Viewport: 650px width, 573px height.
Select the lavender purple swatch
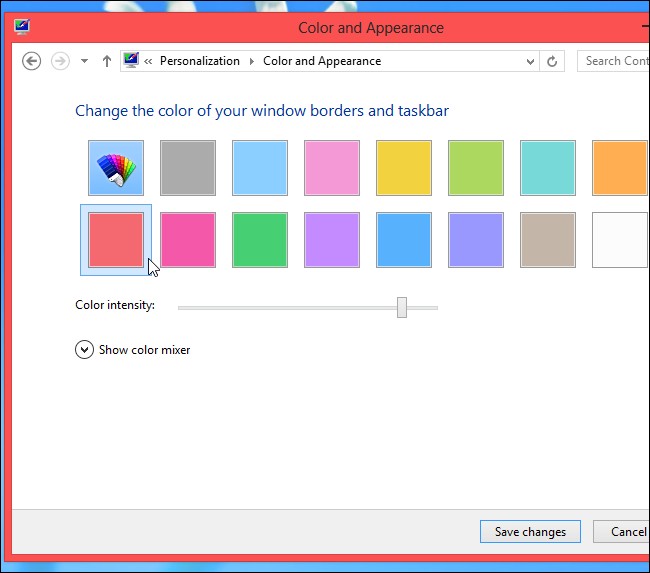[x=332, y=240]
